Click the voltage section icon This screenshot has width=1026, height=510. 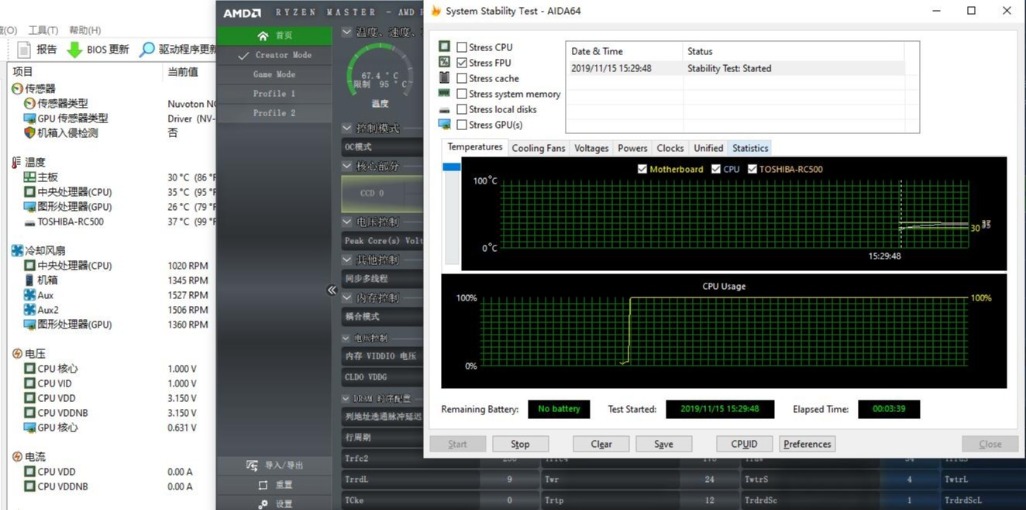coord(17,354)
